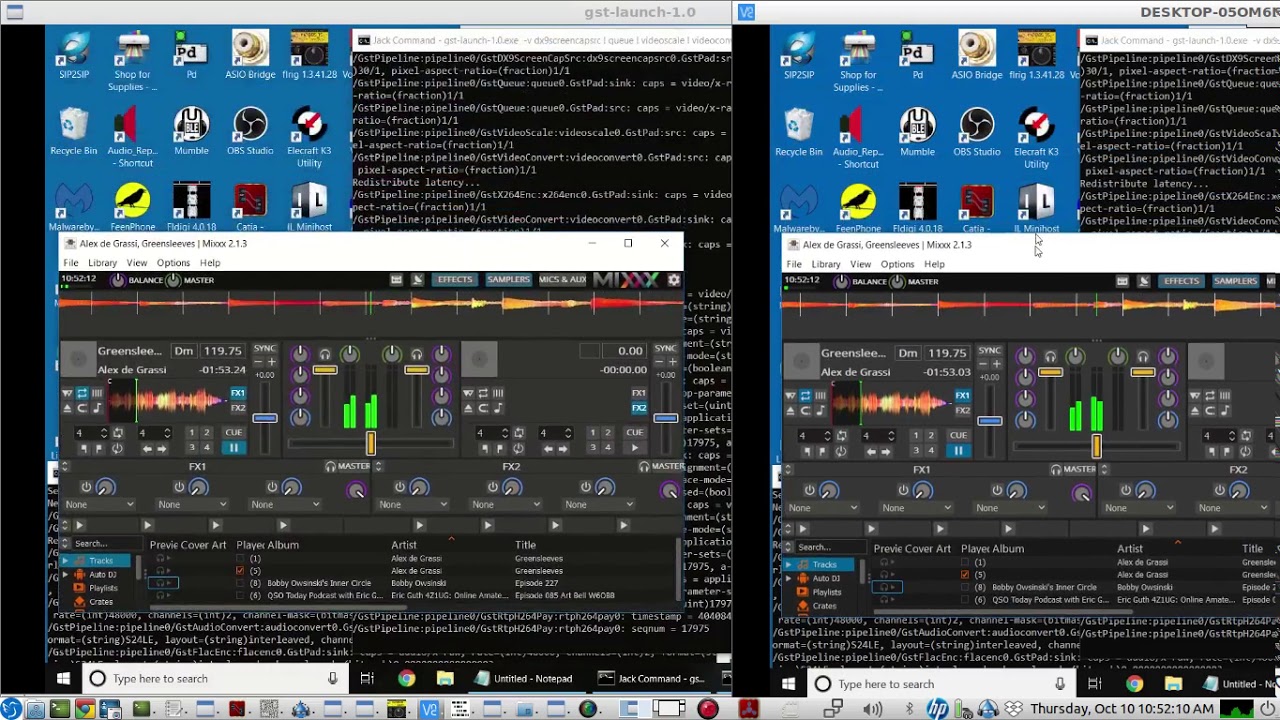The image size is (1280, 720).
Task: Open File Explorer on gst-launch window taskbar
Action: [445, 679]
